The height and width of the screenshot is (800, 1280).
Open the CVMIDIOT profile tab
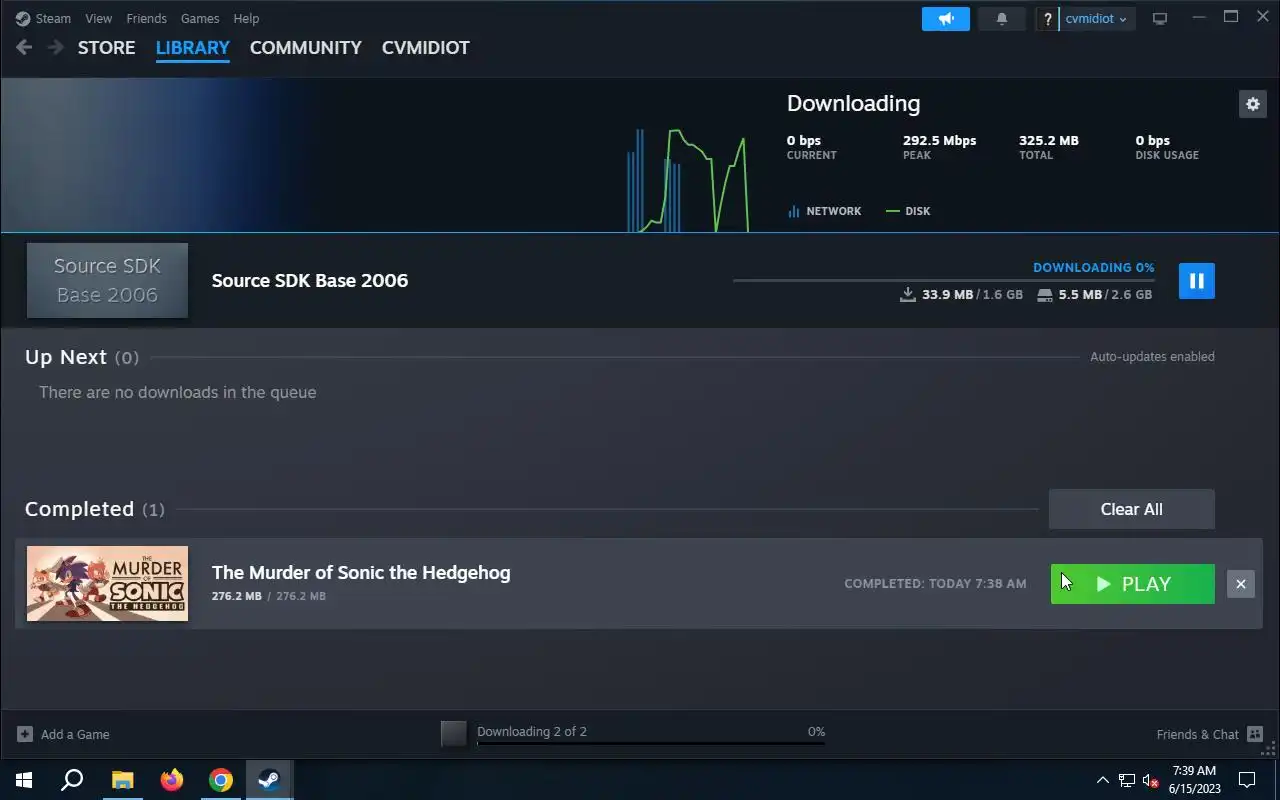[x=426, y=47]
